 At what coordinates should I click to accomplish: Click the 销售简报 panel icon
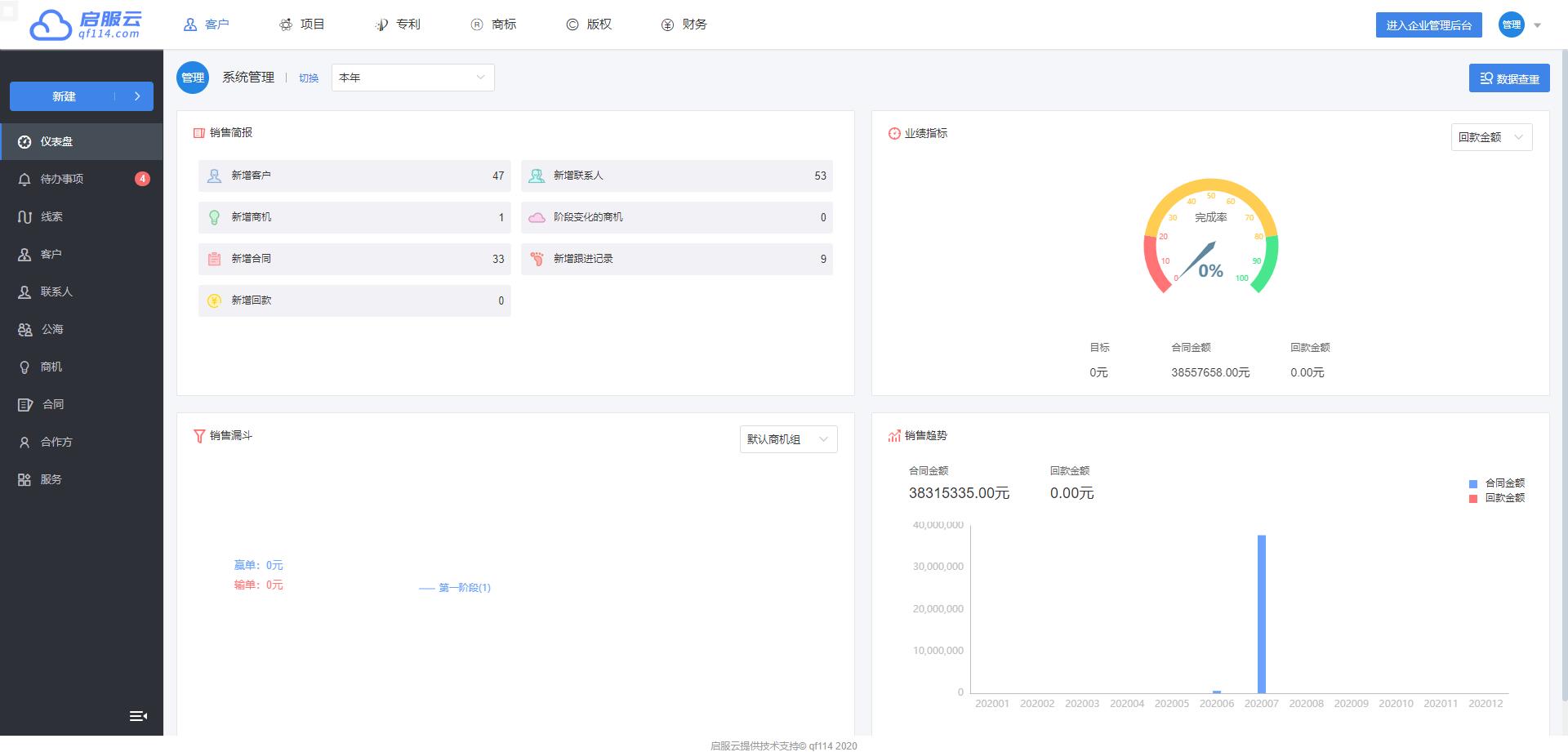click(x=198, y=133)
